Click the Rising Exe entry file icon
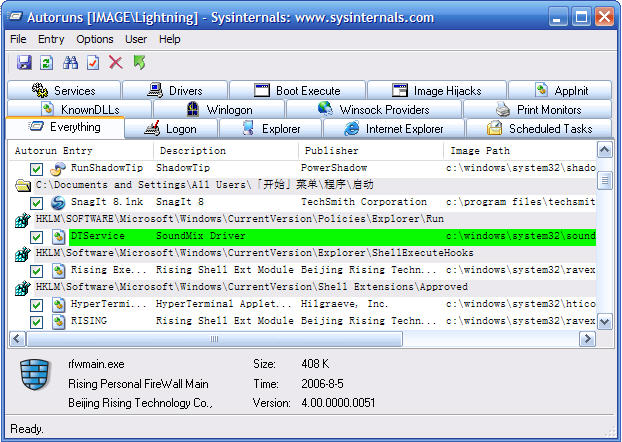Viewport: 622px width, 442px height. (x=58, y=271)
